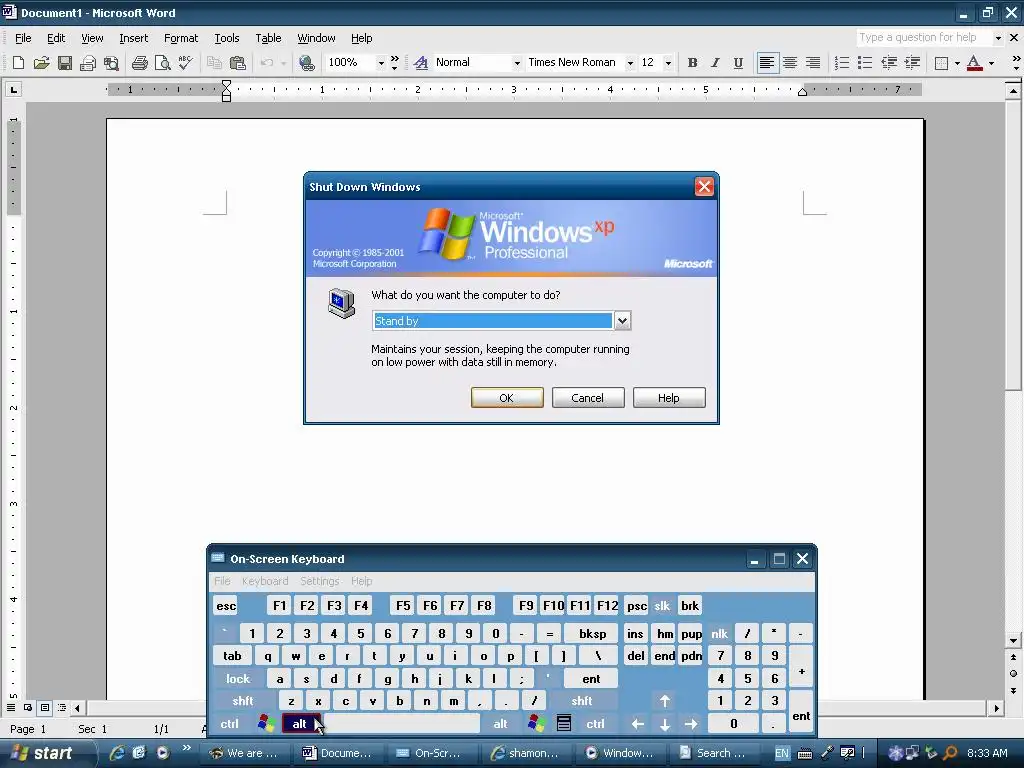Click the EN language indicator in taskbar
The image size is (1024, 768).
782,753
